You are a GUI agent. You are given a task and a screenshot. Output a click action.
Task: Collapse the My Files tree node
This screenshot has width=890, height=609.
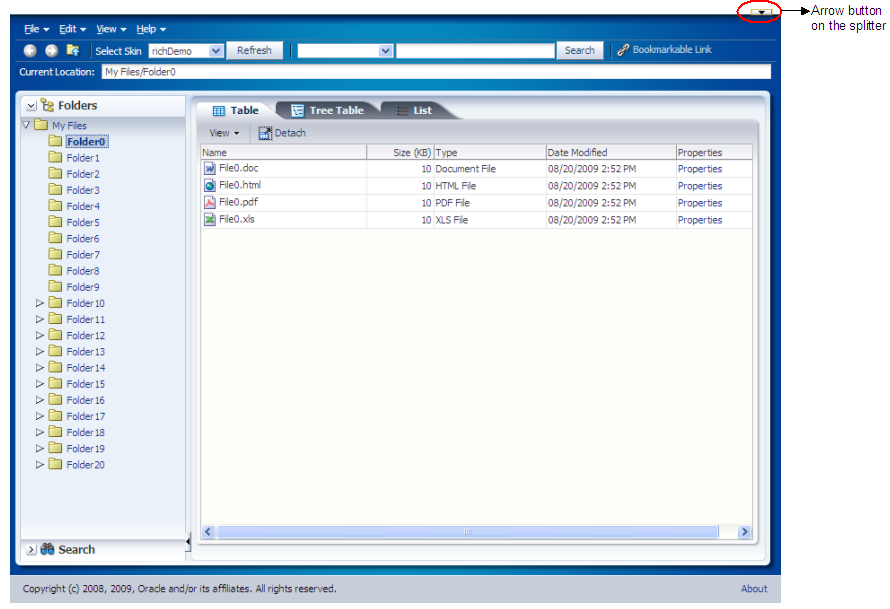pyautogui.click(x=26, y=125)
